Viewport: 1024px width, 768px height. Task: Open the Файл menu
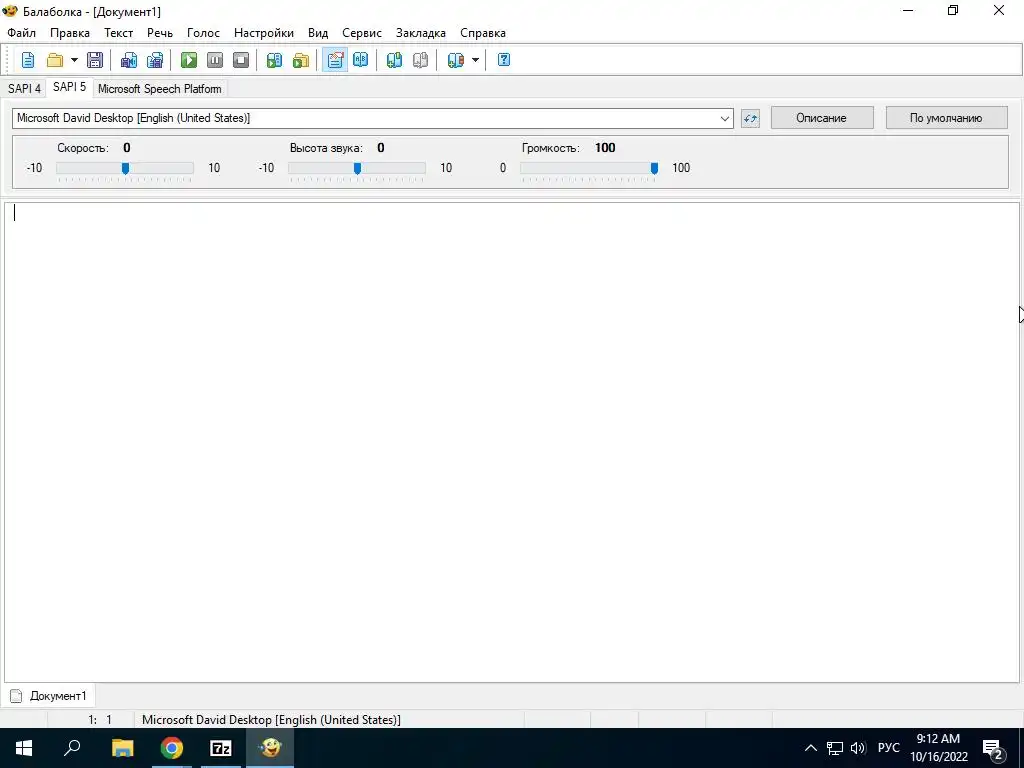(22, 33)
